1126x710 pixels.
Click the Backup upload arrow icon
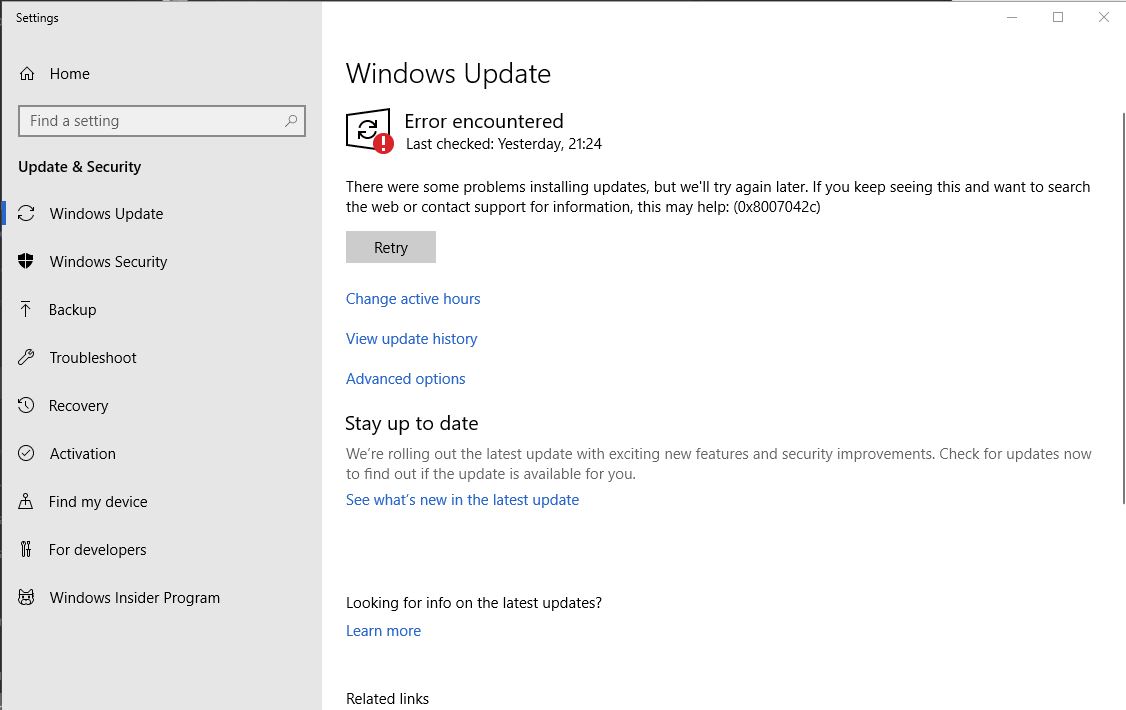[26, 309]
